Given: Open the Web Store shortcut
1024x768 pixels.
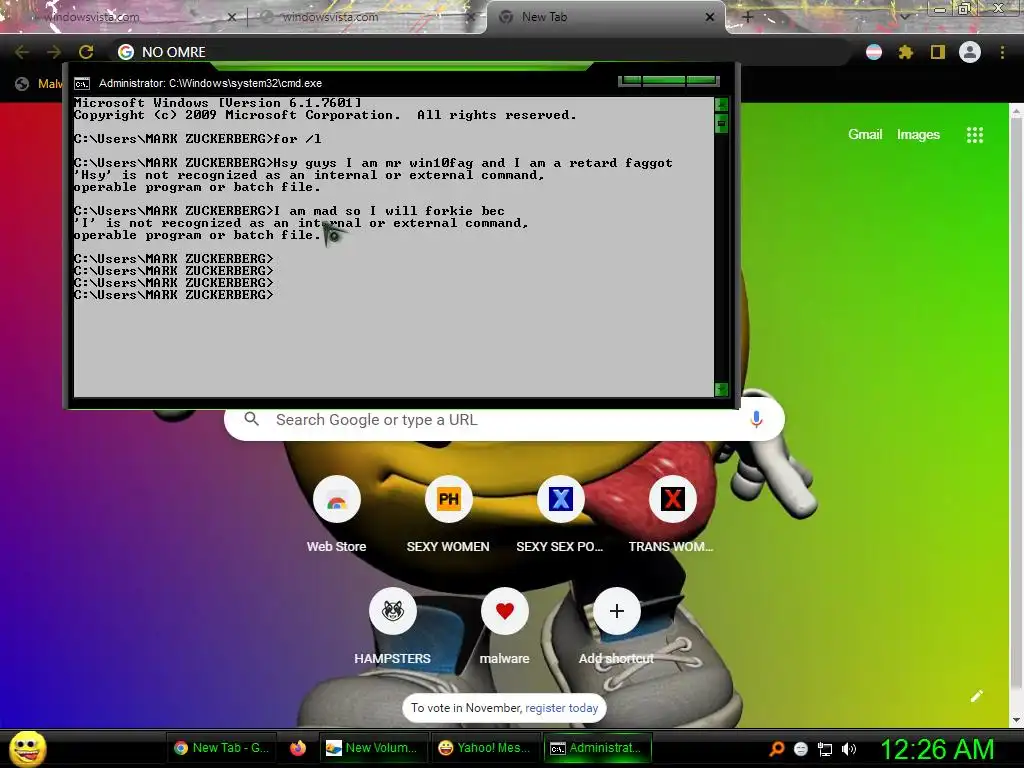Looking at the screenshot, I should click(x=336, y=500).
